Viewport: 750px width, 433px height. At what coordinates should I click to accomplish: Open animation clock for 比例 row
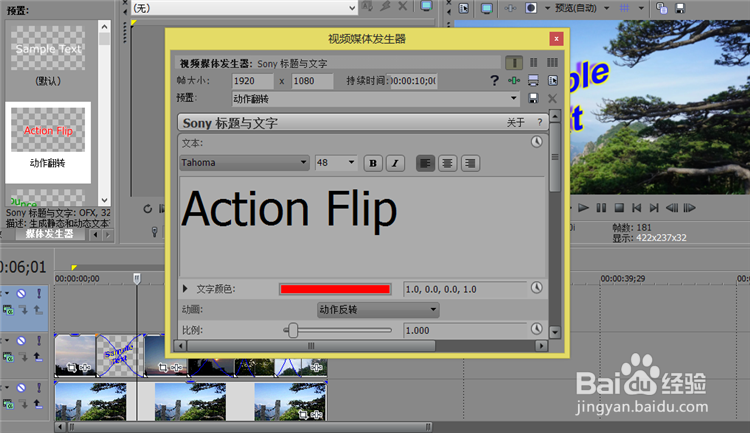pos(537,329)
